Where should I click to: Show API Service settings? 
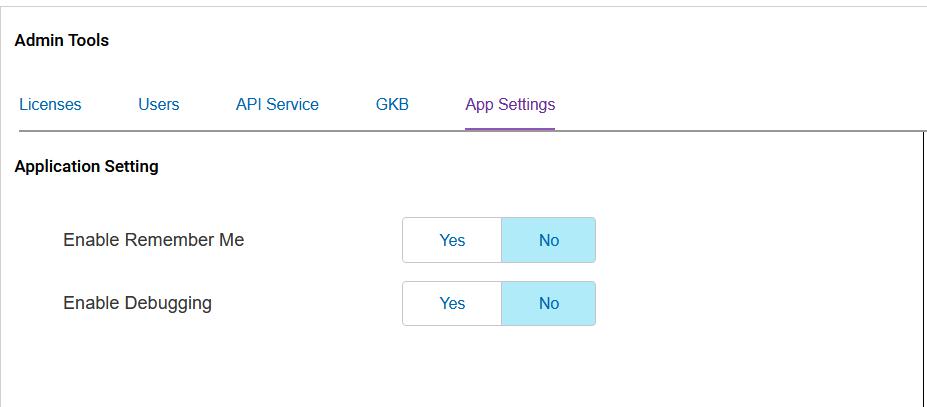click(277, 104)
